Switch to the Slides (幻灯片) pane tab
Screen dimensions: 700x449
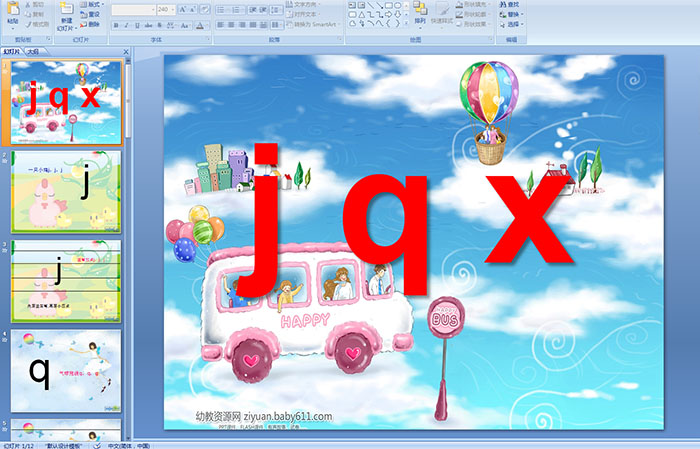(11, 52)
